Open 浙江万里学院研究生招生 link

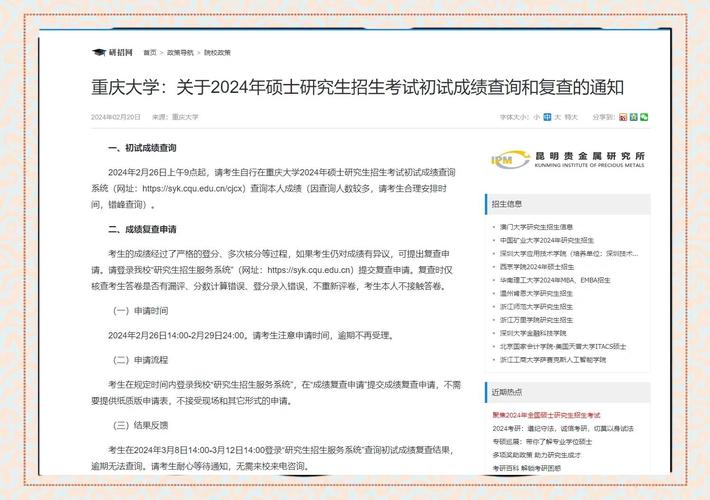click(536, 320)
